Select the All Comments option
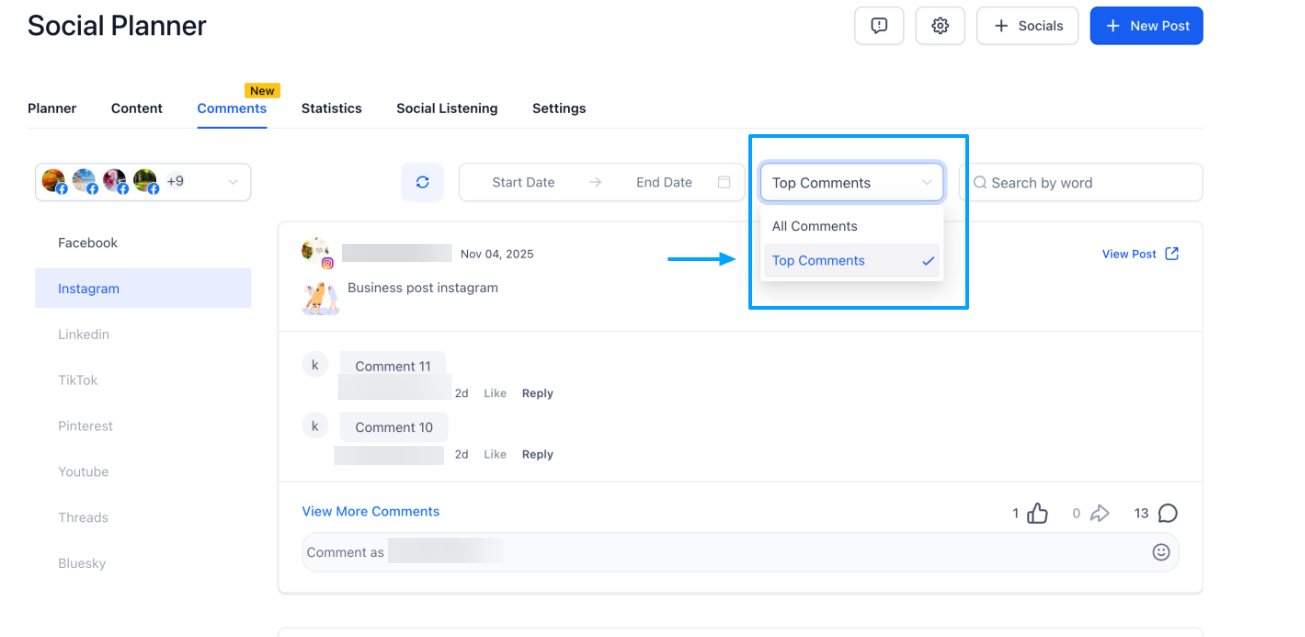The height and width of the screenshot is (637, 1305). [814, 226]
